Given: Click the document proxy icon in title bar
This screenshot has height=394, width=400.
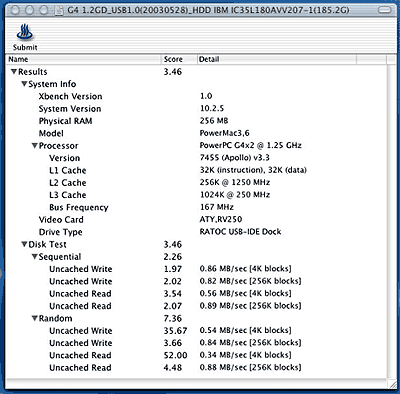Looking at the screenshot, I should [x=59, y=10].
